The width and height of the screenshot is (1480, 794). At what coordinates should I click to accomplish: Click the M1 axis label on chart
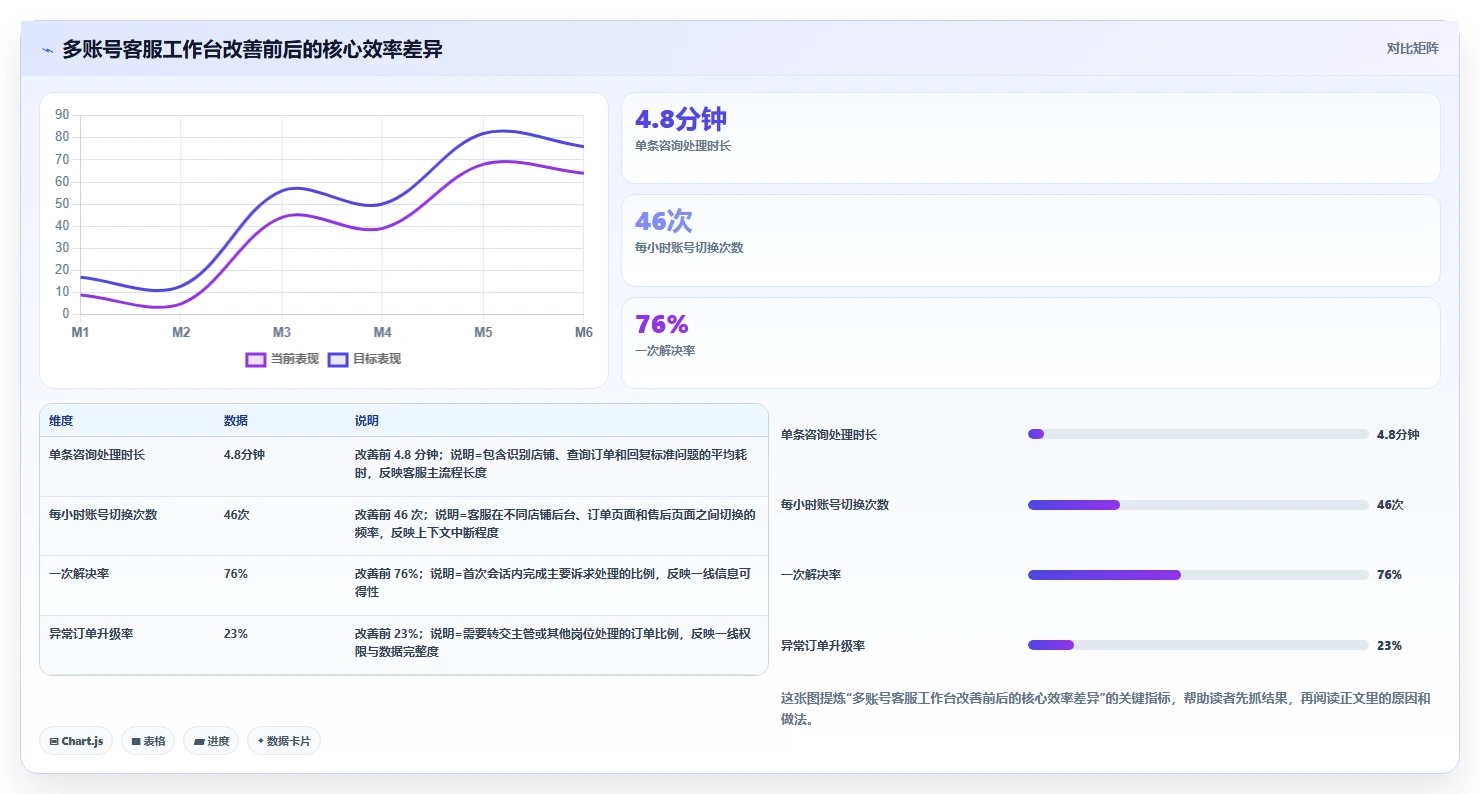click(x=80, y=332)
